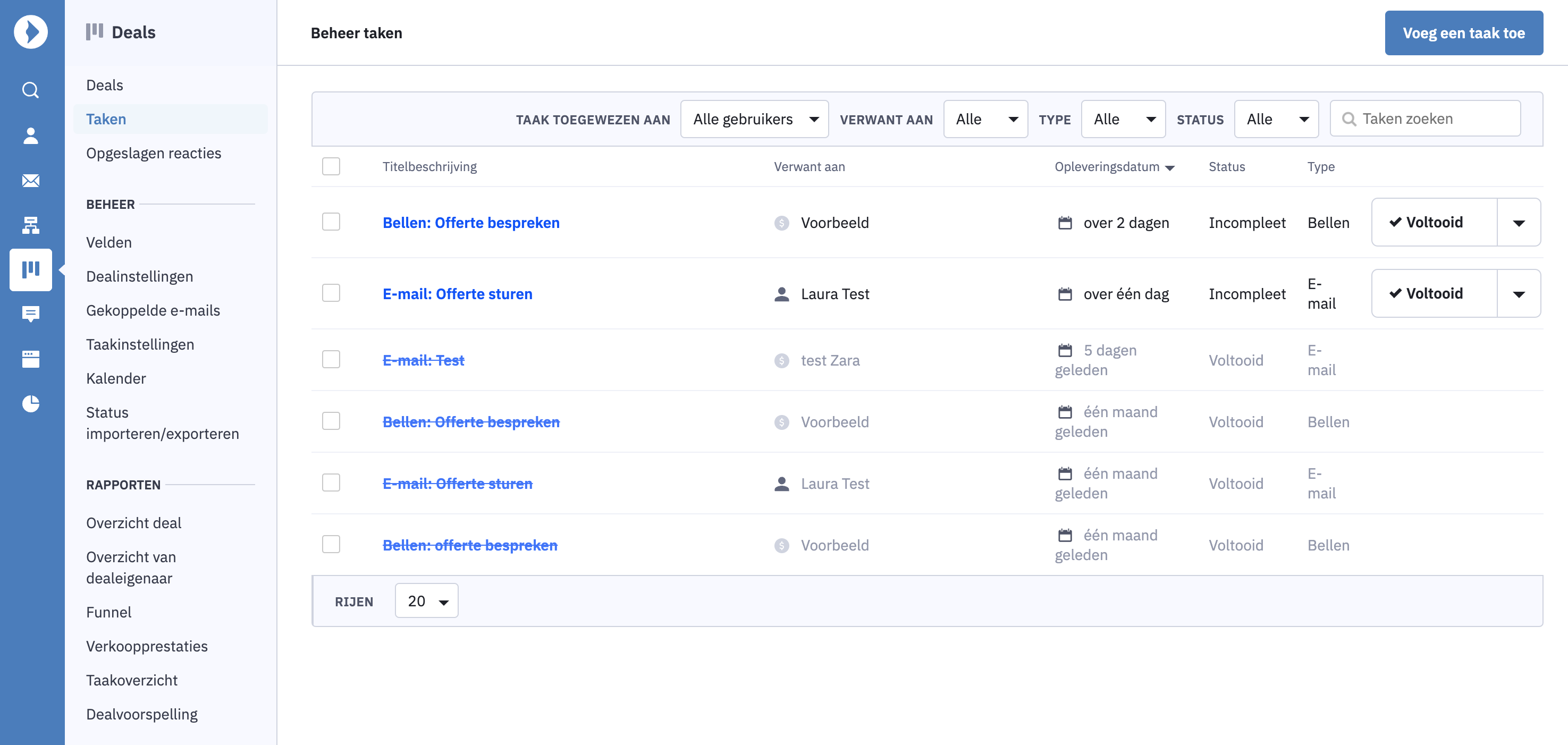Check the box for incomplete Bellen: Offerte bespreken

click(331, 222)
